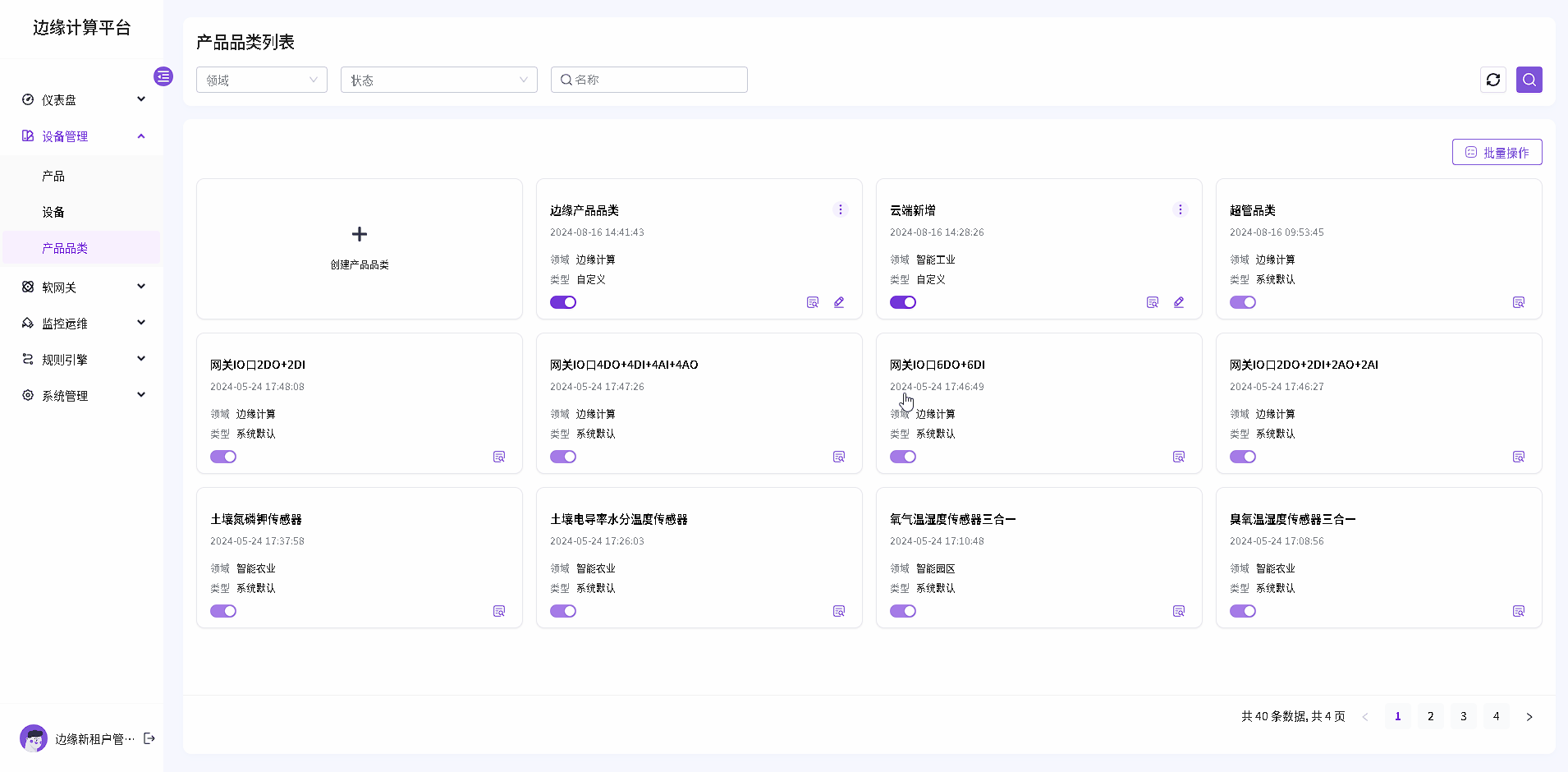Click the edit pencil icon on 云端新增 card
The height and width of the screenshot is (772, 1568).
[1178, 302]
